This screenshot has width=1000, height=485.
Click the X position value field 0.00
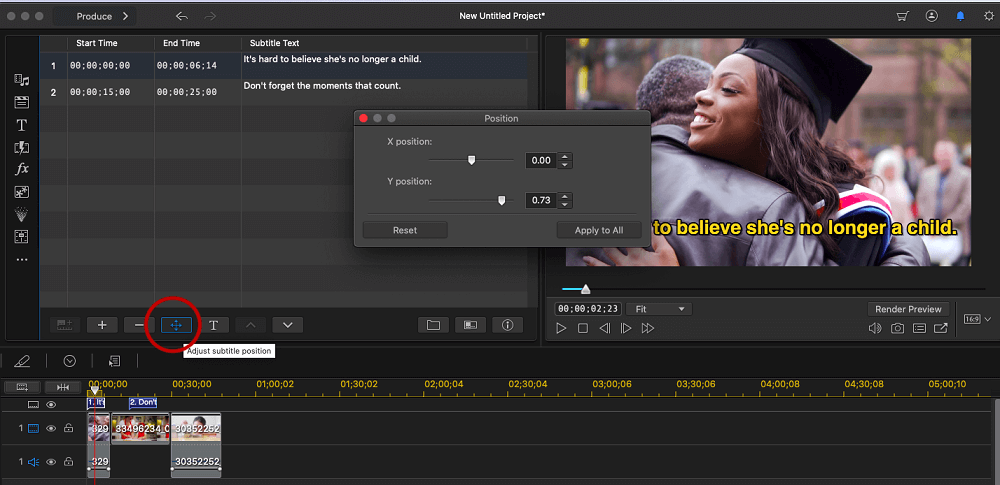[541, 160]
